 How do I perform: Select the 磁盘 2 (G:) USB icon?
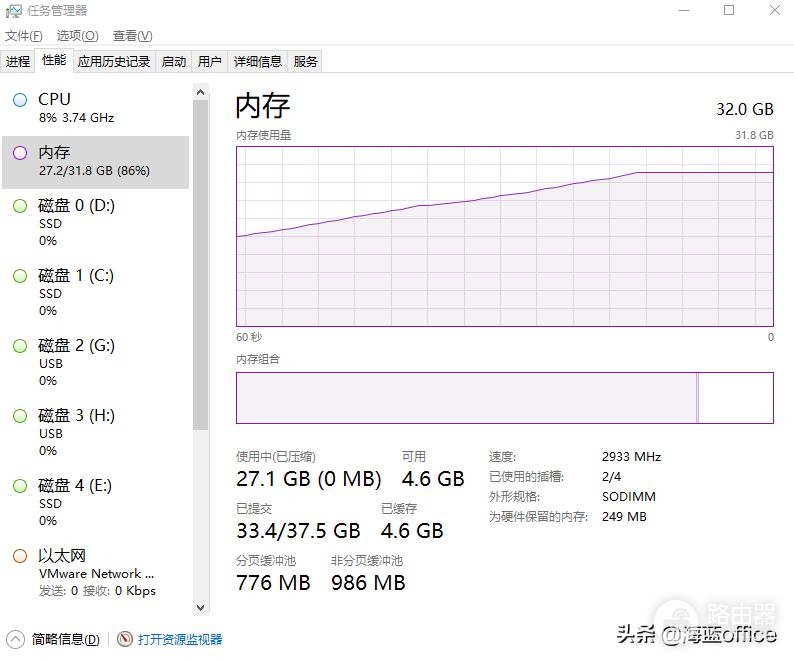tap(20, 346)
